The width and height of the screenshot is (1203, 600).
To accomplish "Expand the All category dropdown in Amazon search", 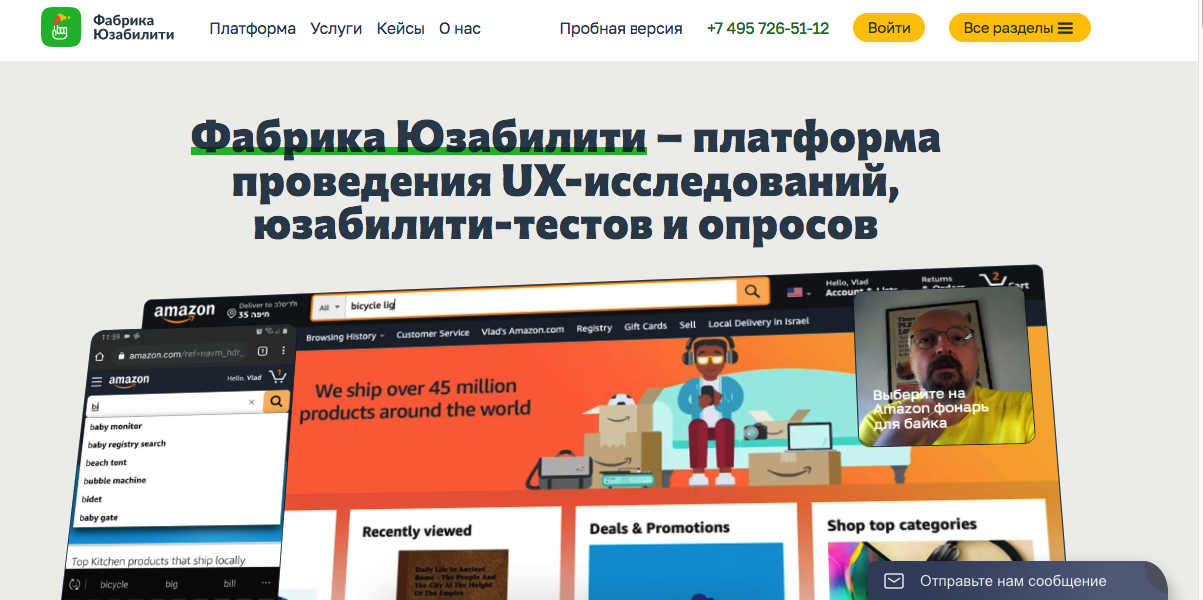I will [x=329, y=307].
